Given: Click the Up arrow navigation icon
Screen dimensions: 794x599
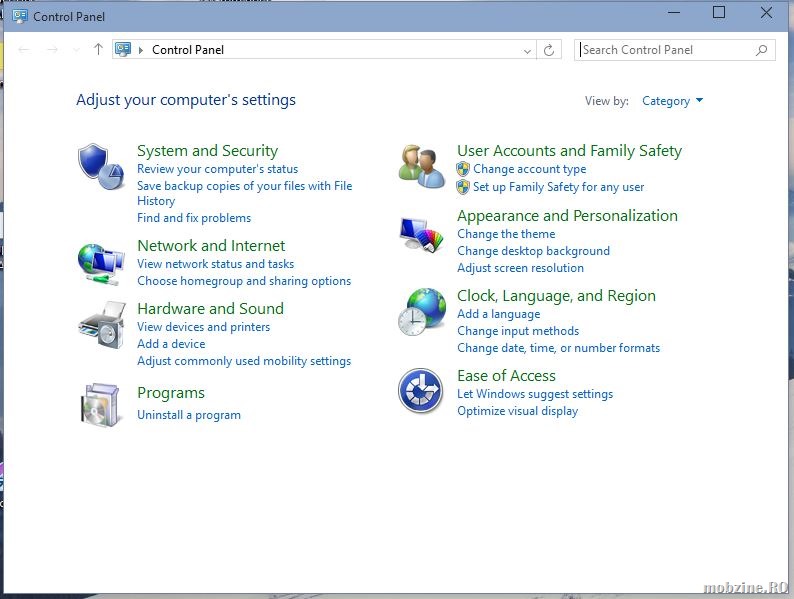Looking at the screenshot, I should 98,49.
